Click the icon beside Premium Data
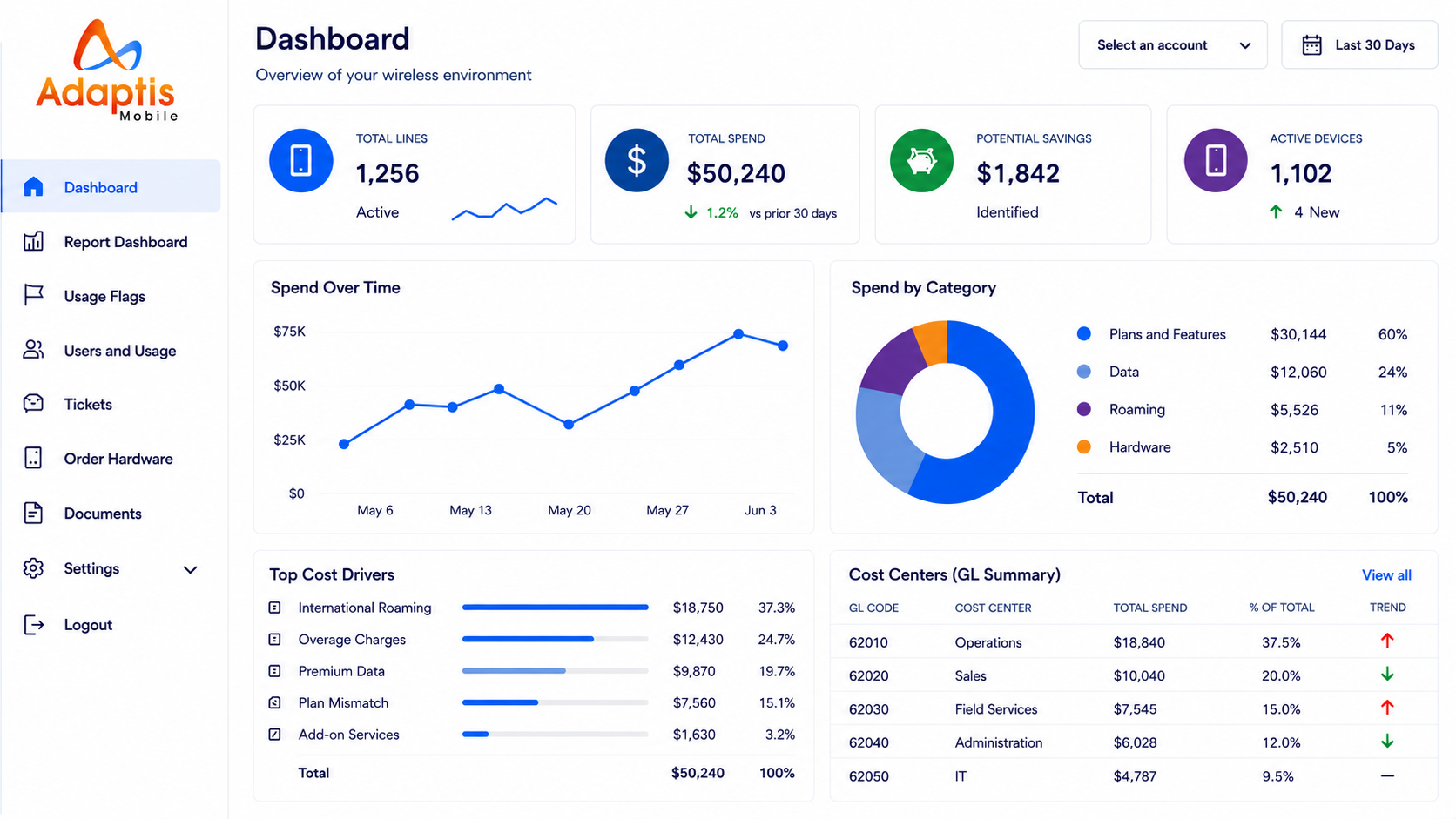Screen dimensions: 1456x819 coord(274,671)
